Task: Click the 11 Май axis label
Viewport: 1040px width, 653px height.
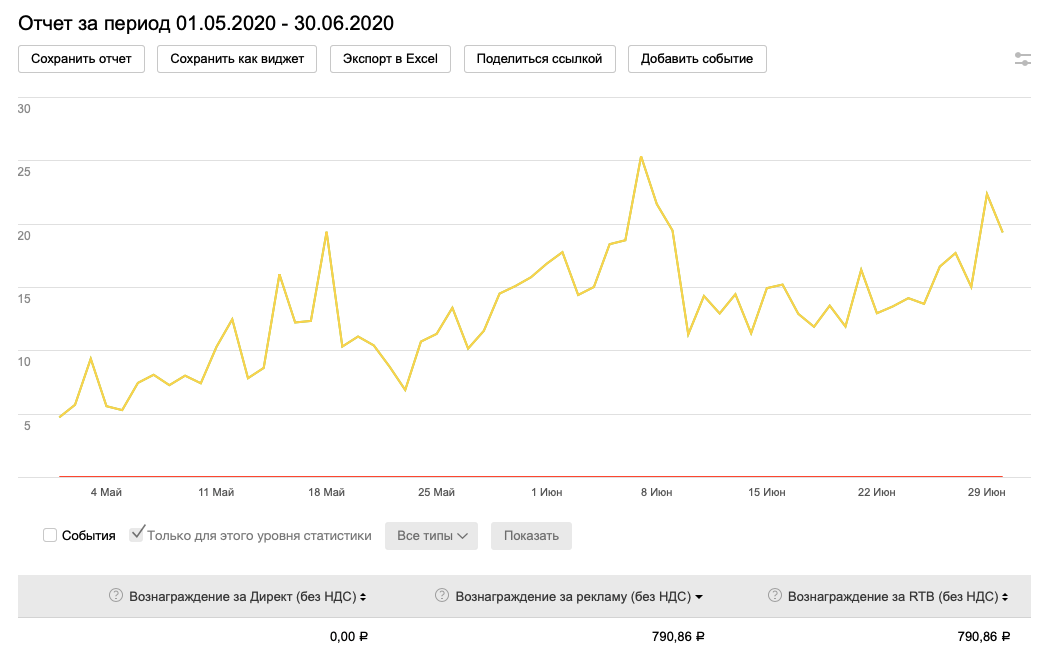Action: coord(216,492)
